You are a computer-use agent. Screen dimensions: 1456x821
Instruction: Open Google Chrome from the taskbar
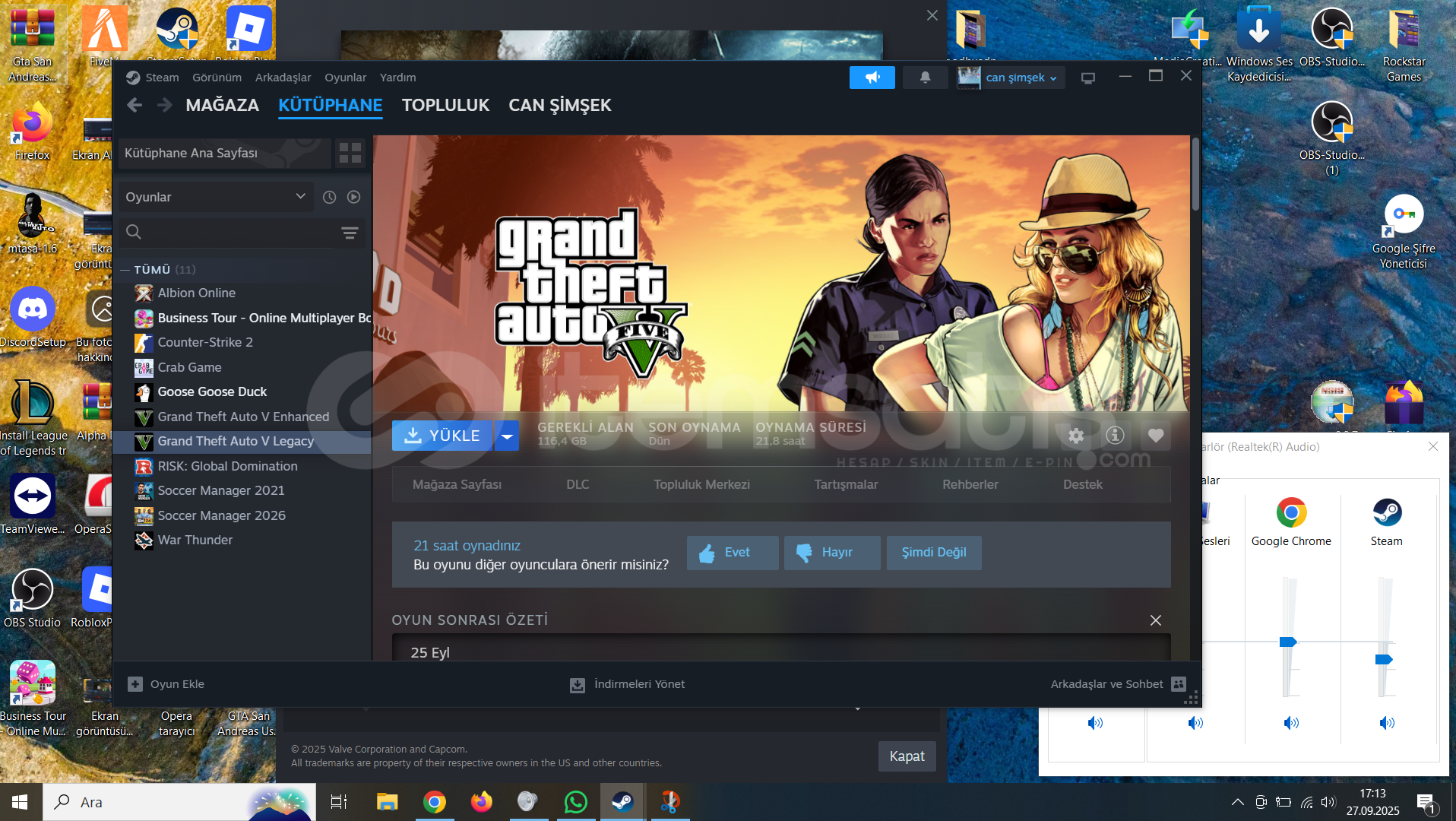tap(434, 802)
